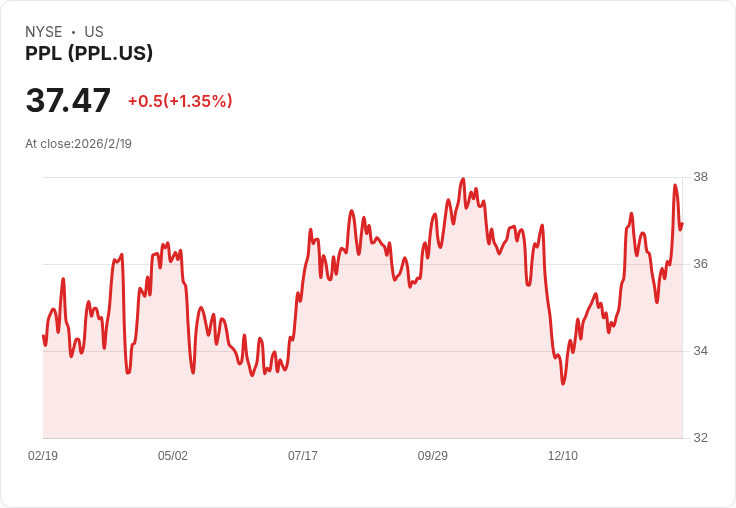Click the 38 y-axis price label
The height and width of the screenshot is (508, 736).
point(700,177)
